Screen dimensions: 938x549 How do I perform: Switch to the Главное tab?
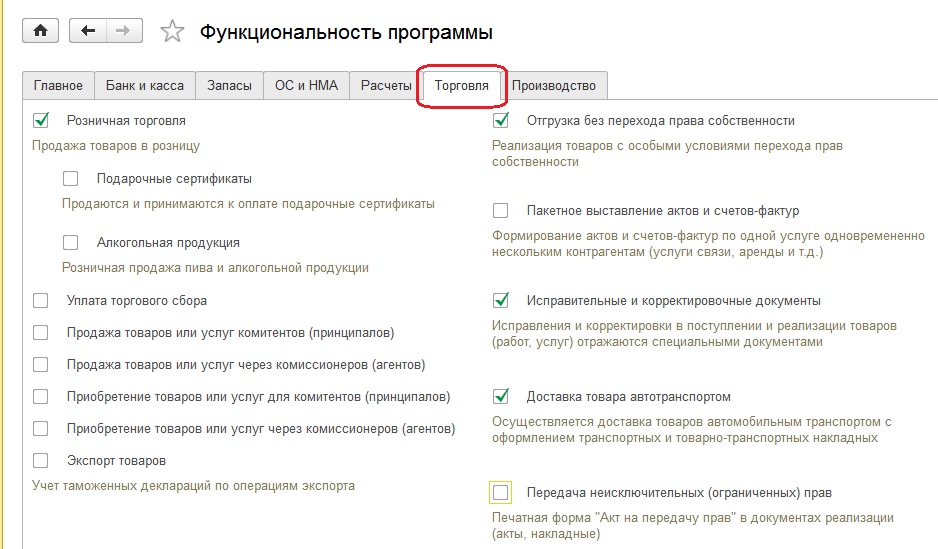tap(58, 86)
